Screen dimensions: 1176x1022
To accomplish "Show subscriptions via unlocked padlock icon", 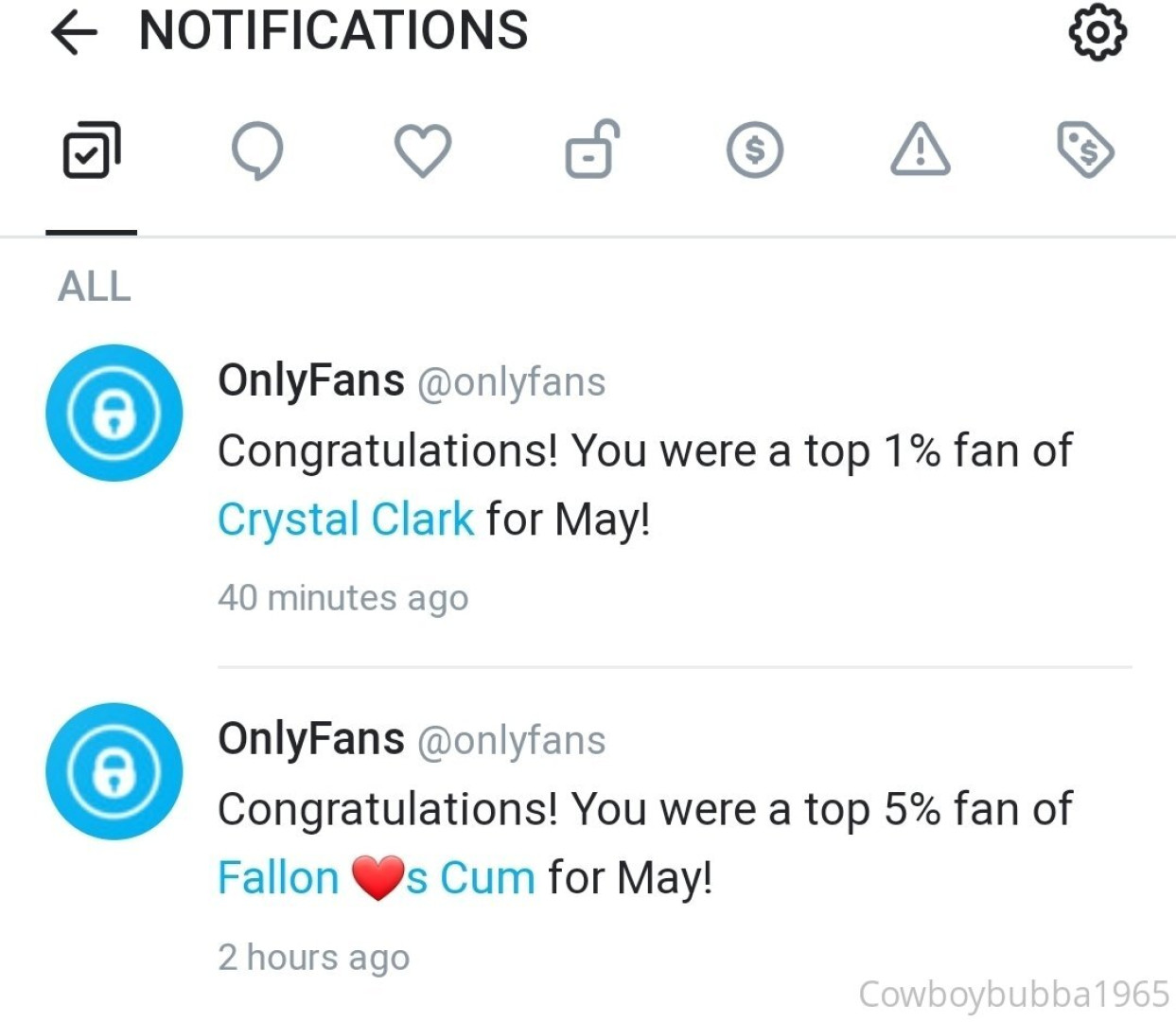I will click(x=590, y=150).
